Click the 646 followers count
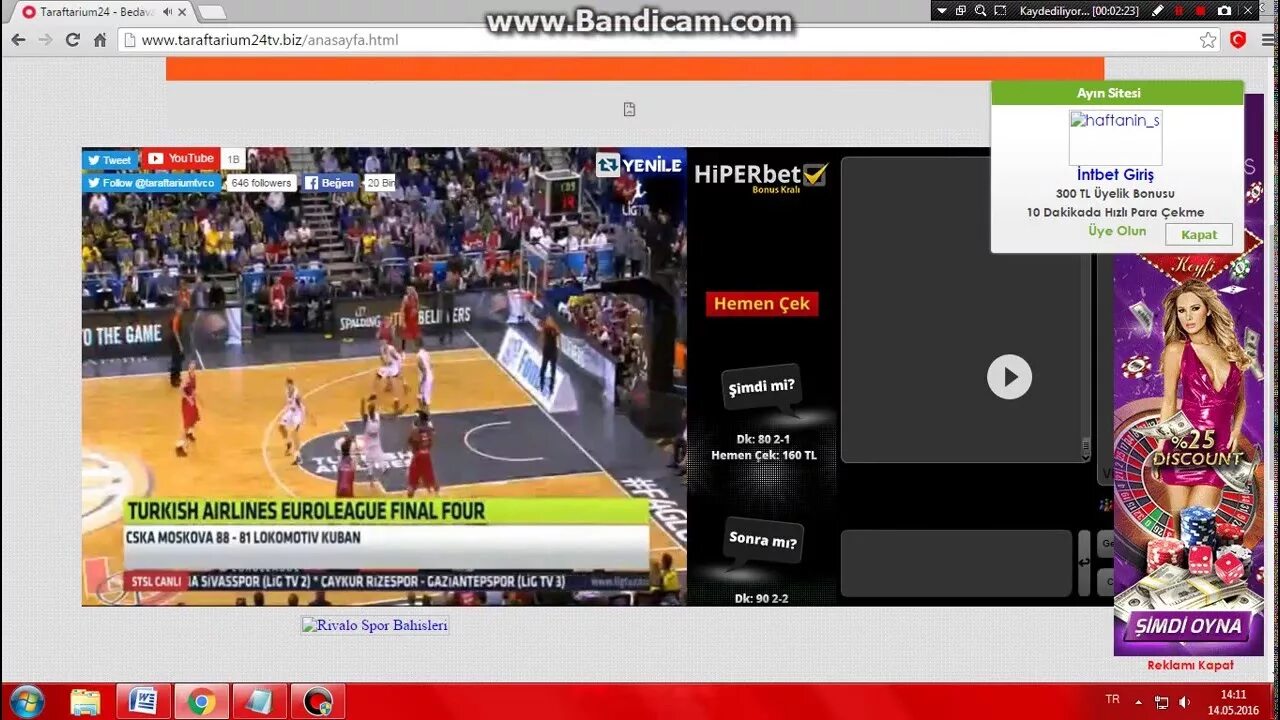 pos(260,183)
